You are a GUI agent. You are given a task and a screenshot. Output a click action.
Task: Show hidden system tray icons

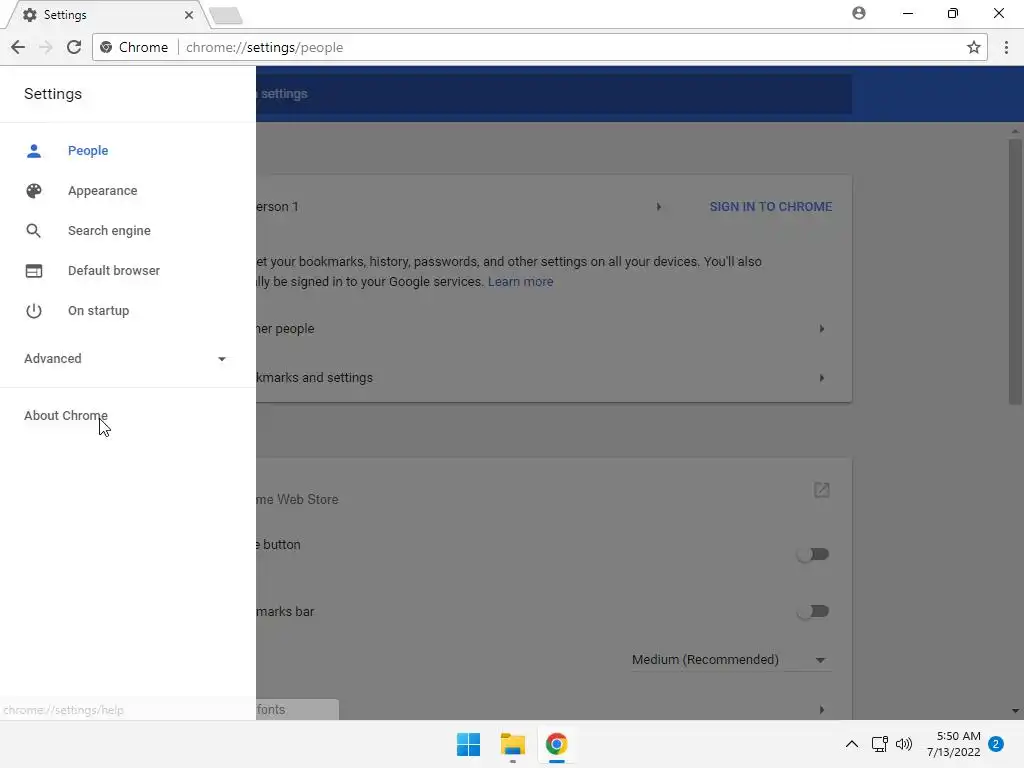[852, 744]
